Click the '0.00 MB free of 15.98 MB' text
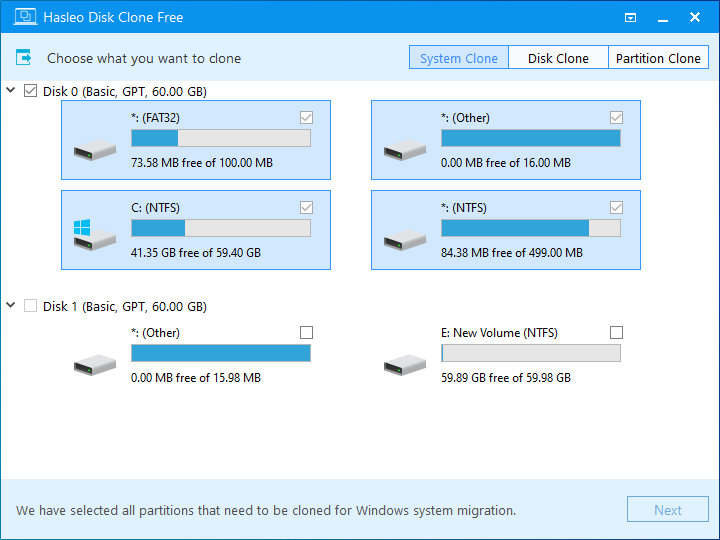Viewport: 720px width, 540px height. pyautogui.click(x=196, y=377)
